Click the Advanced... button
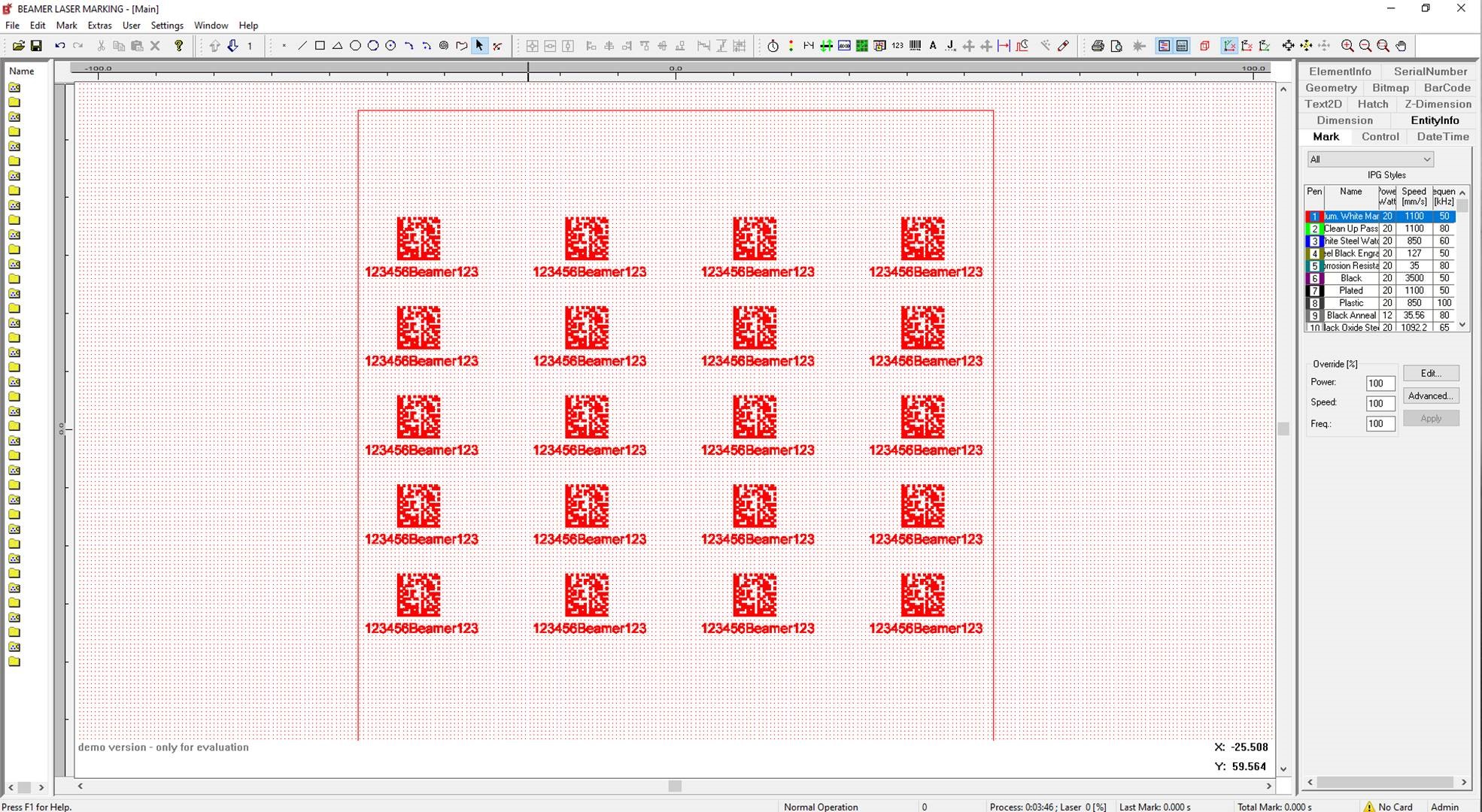The height and width of the screenshot is (812, 1482). point(1430,396)
